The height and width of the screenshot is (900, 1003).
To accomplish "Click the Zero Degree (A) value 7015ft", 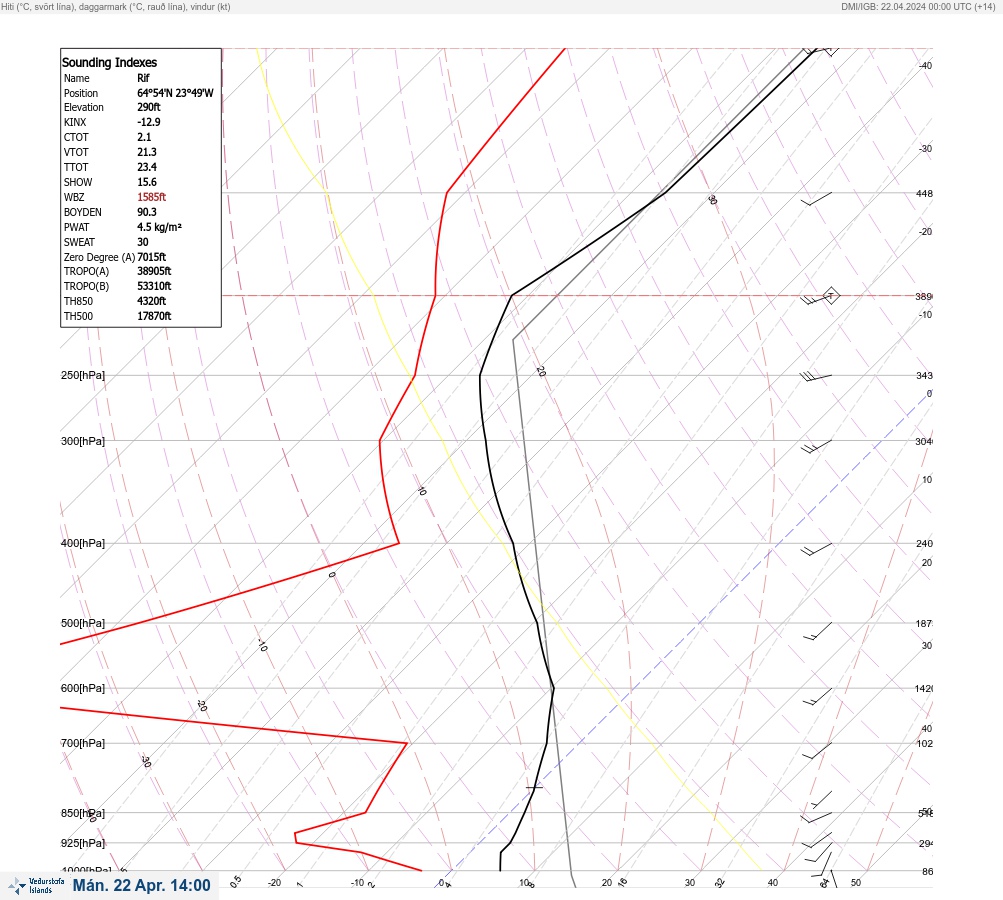I will pos(152,257).
